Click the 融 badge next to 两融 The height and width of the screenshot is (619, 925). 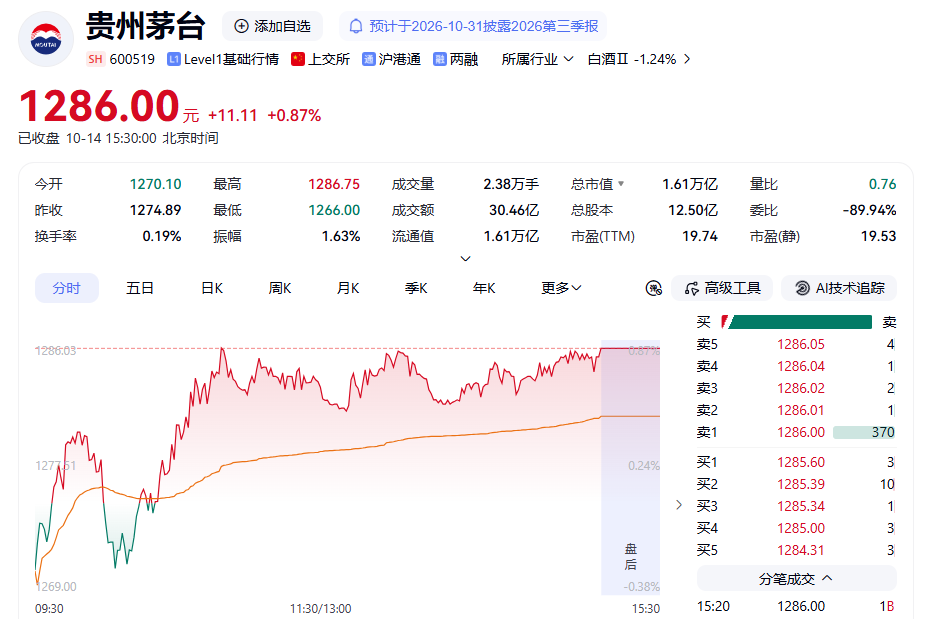(x=439, y=59)
